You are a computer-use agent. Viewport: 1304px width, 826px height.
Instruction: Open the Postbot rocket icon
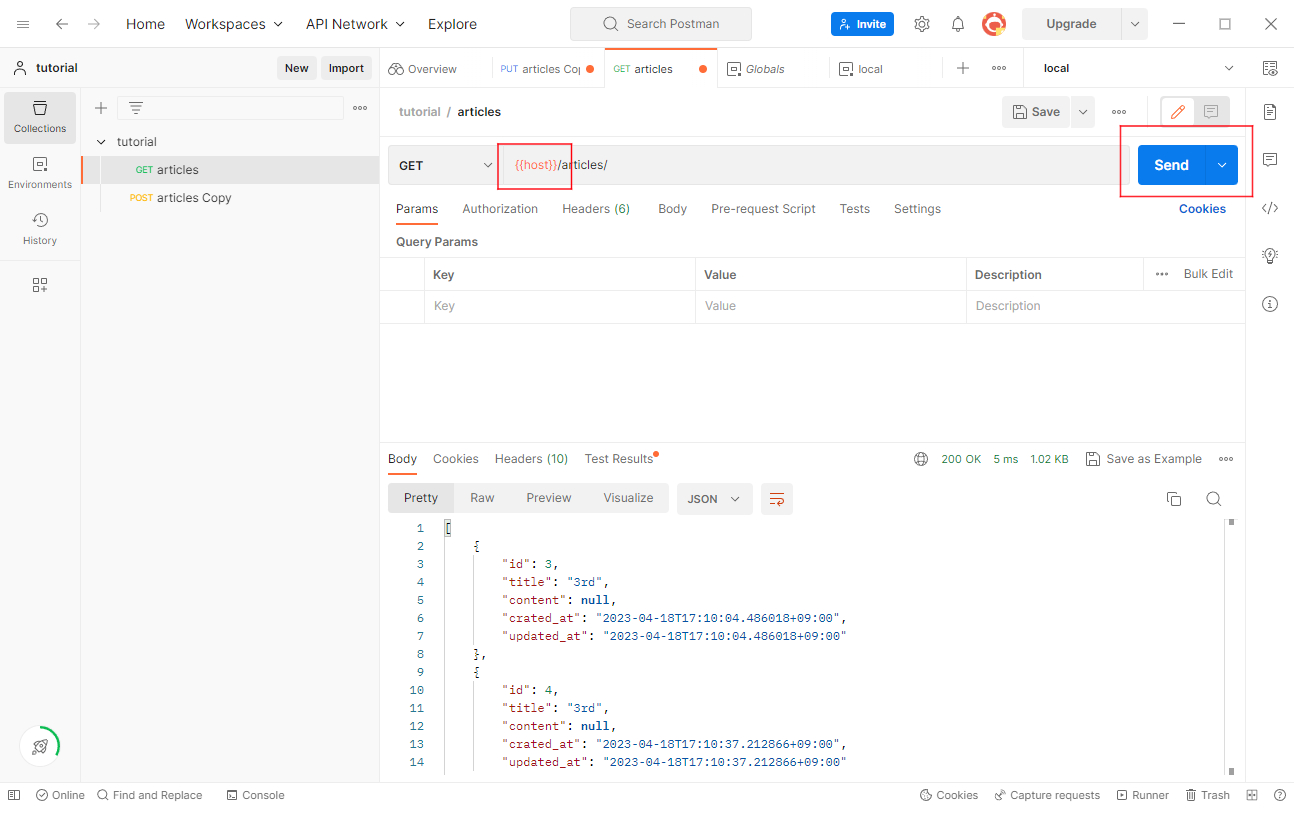coord(40,746)
